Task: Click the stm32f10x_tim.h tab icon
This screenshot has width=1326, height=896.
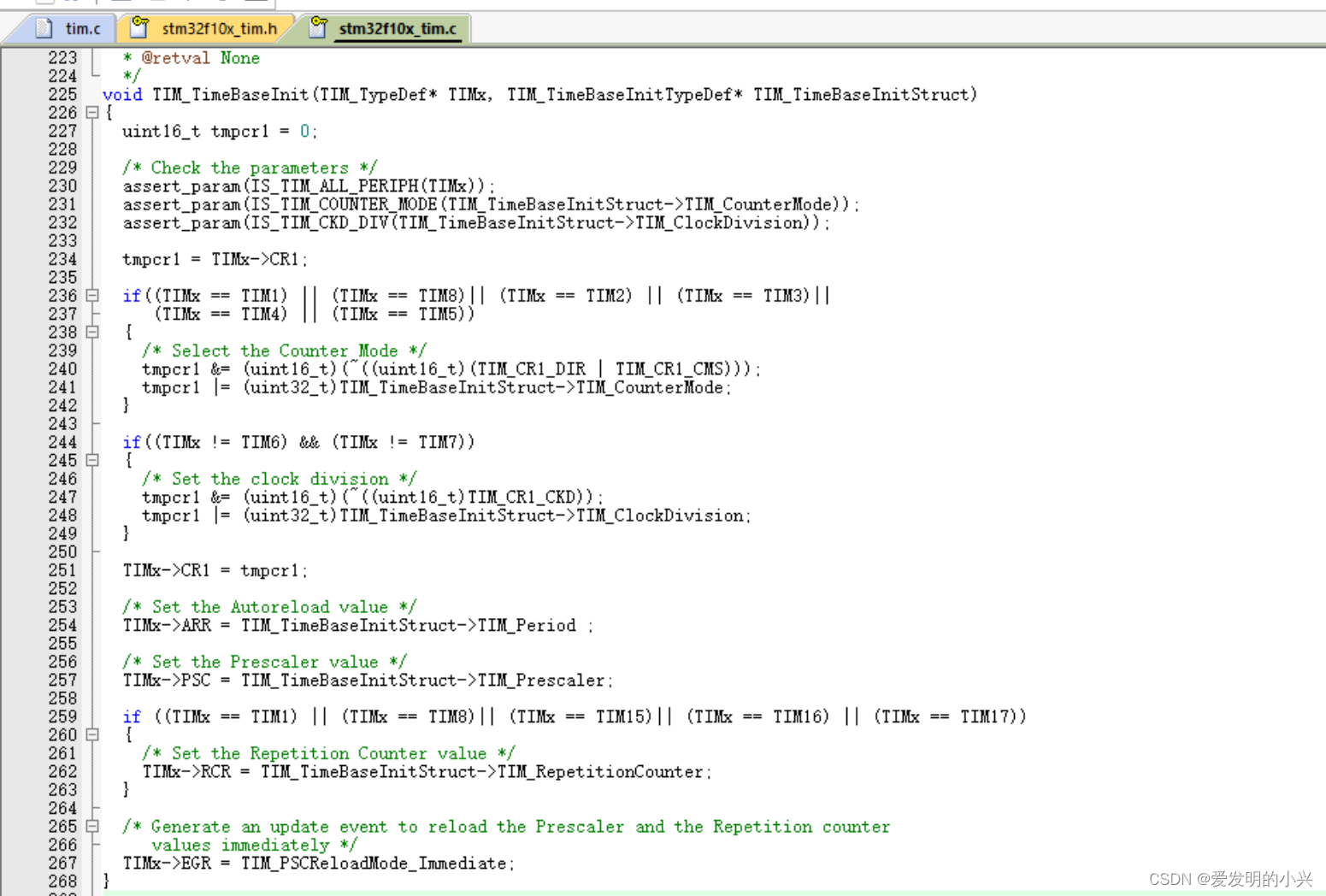Action: point(139,28)
